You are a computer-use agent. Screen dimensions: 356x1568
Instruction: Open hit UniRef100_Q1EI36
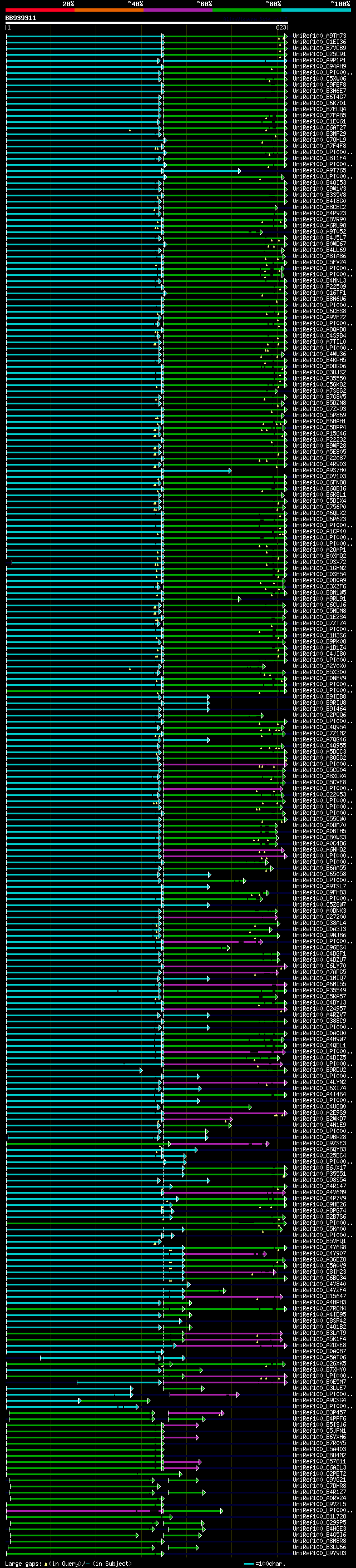click(x=319, y=42)
